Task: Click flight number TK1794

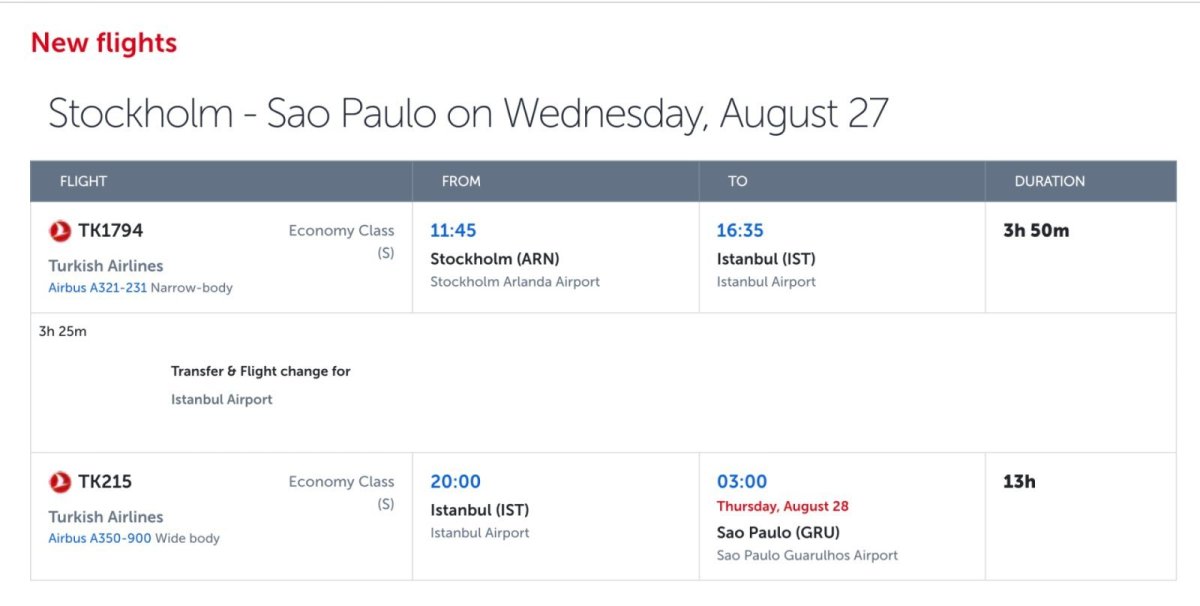Action: (110, 231)
